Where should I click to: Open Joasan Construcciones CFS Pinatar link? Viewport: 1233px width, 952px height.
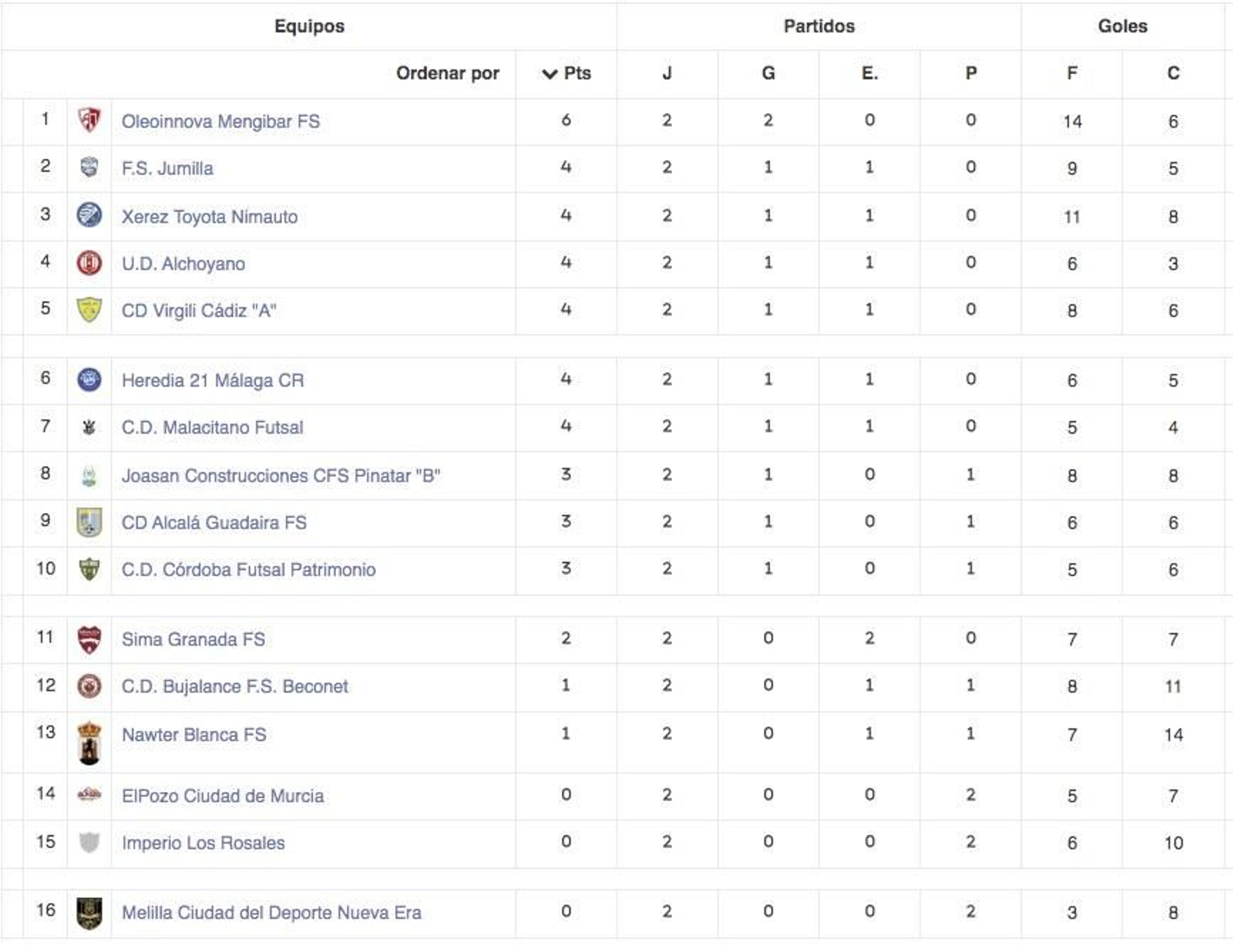281,476
